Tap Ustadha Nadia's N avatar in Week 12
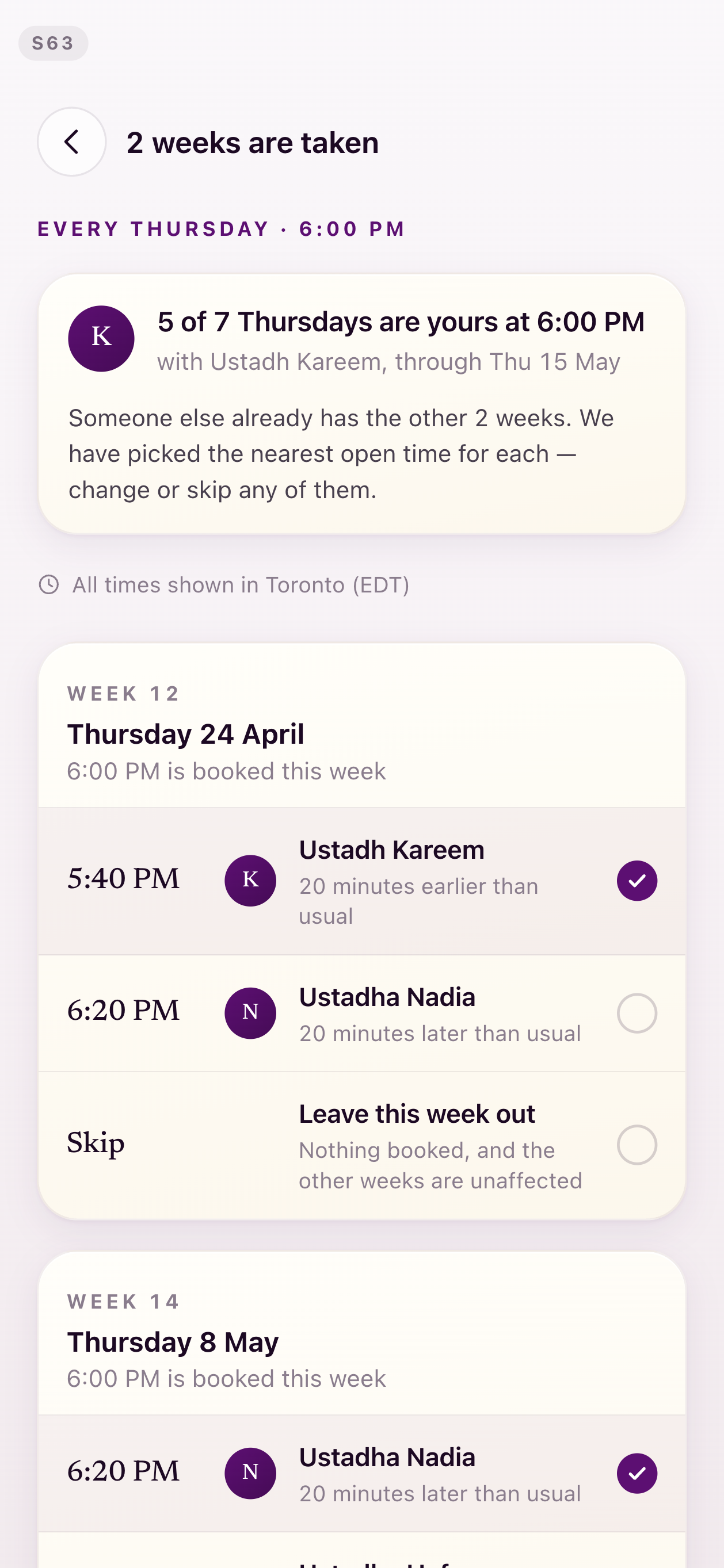Image resolution: width=724 pixels, height=1568 pixels. 250,1013
